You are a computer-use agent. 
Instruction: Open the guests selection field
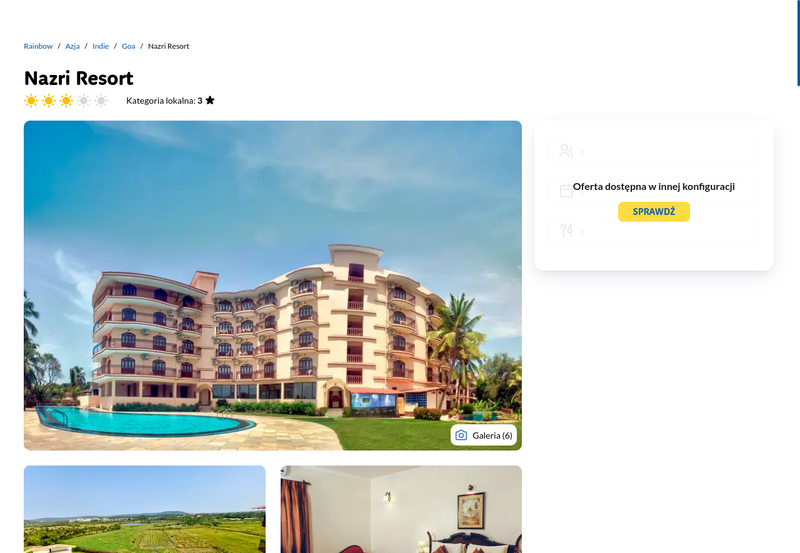pyautogui.click(x=654, y=150)
